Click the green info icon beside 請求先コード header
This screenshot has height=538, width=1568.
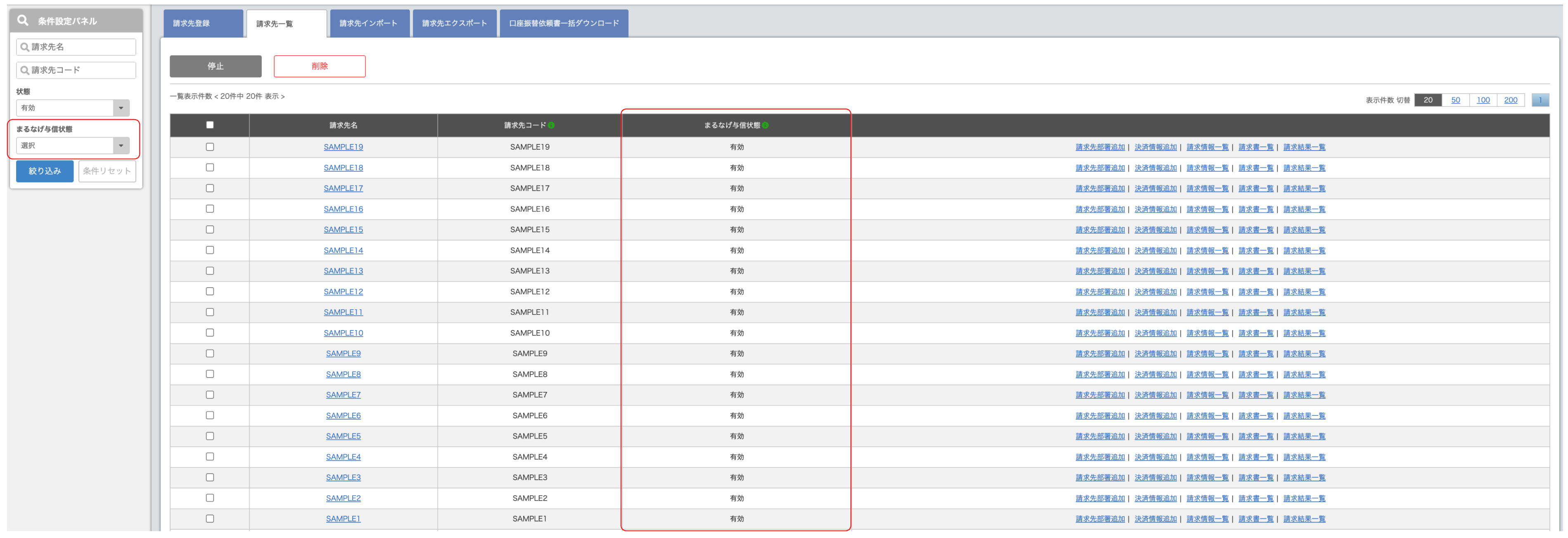pos(551,125)
